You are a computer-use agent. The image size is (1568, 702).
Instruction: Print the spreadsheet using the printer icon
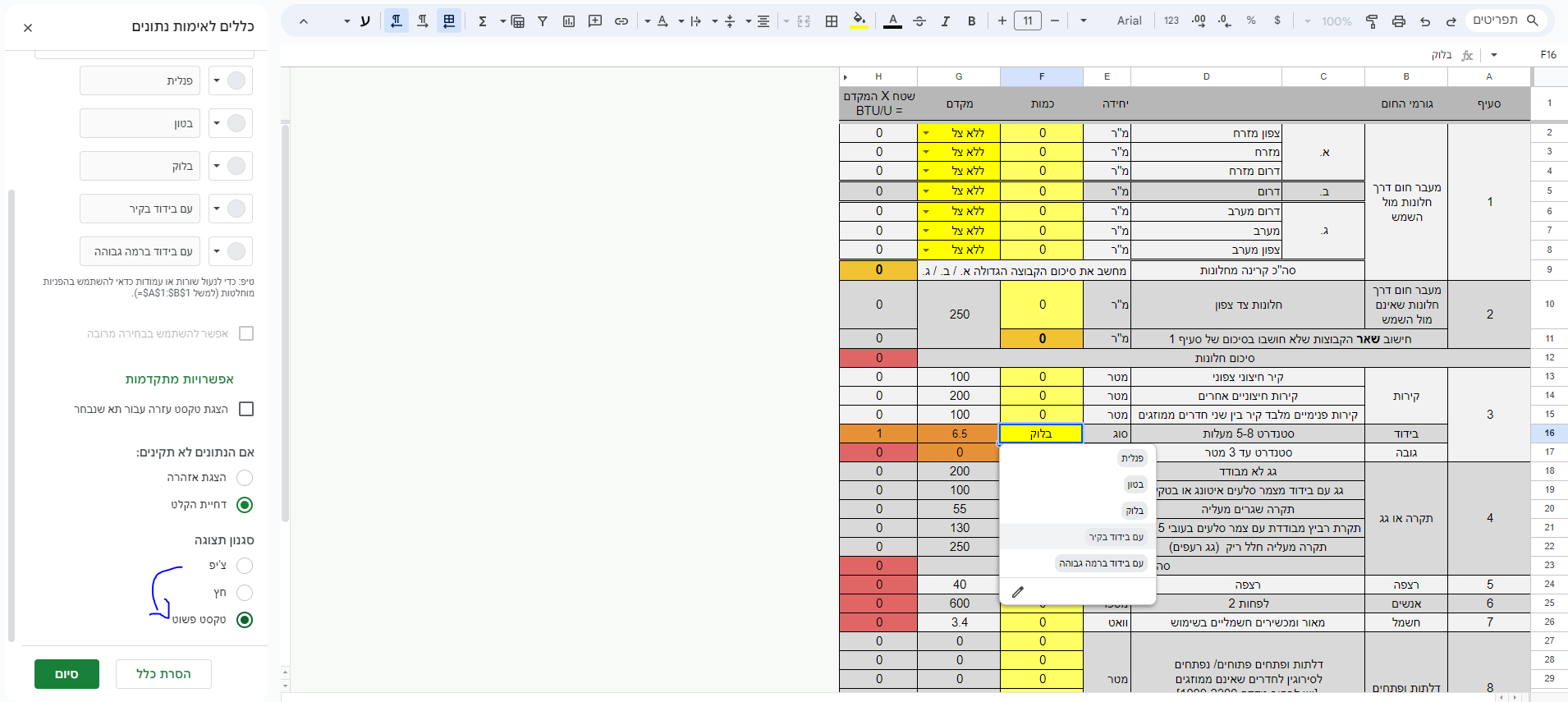coord(1399,21)
